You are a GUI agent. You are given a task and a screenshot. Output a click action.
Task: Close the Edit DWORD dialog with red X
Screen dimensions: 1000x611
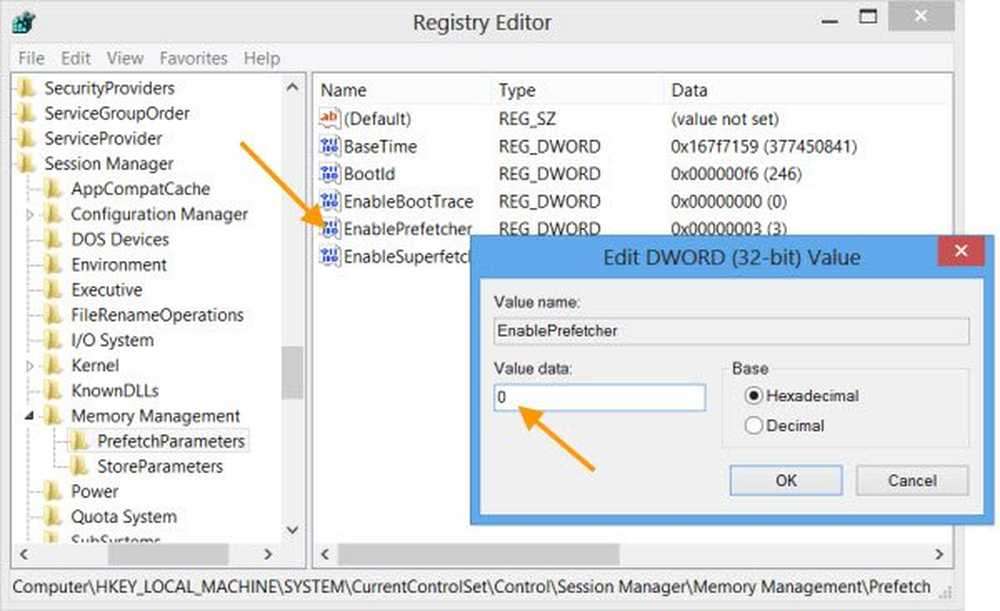(960, 251)
